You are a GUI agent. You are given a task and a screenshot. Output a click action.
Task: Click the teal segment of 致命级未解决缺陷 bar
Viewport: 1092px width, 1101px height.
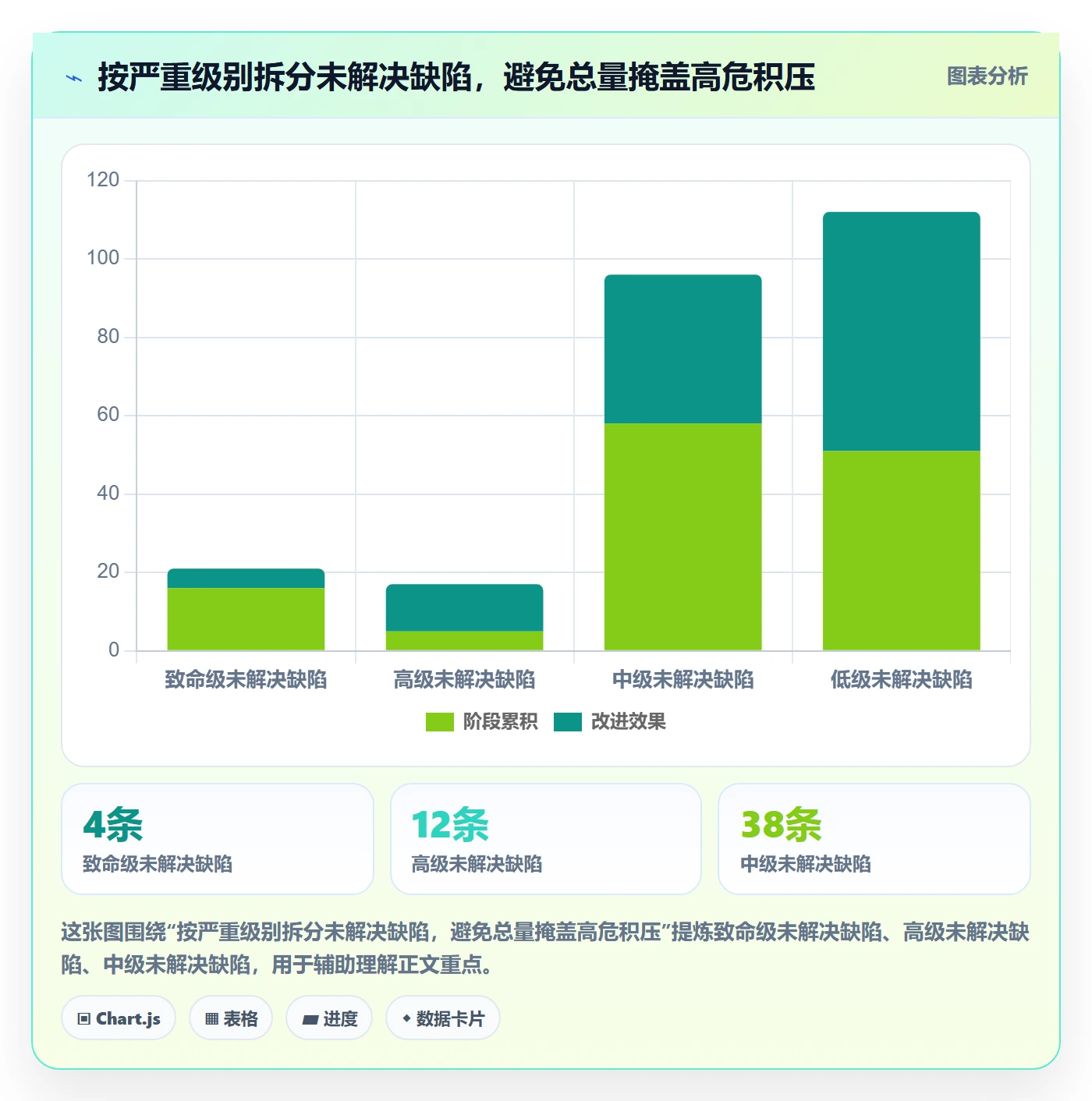click(246, 579)
